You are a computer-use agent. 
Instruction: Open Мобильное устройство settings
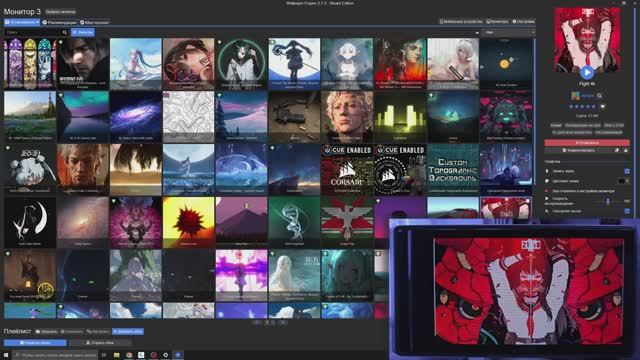[x=460, y=21]
